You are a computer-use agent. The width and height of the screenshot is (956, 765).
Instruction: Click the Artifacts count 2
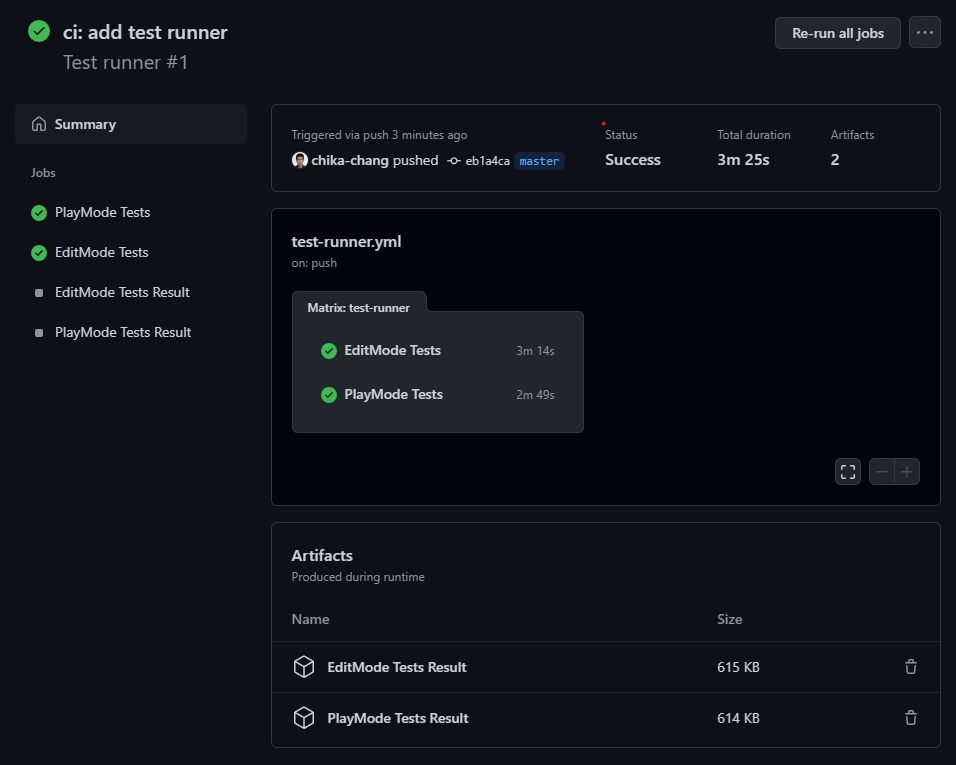(835, 160)
